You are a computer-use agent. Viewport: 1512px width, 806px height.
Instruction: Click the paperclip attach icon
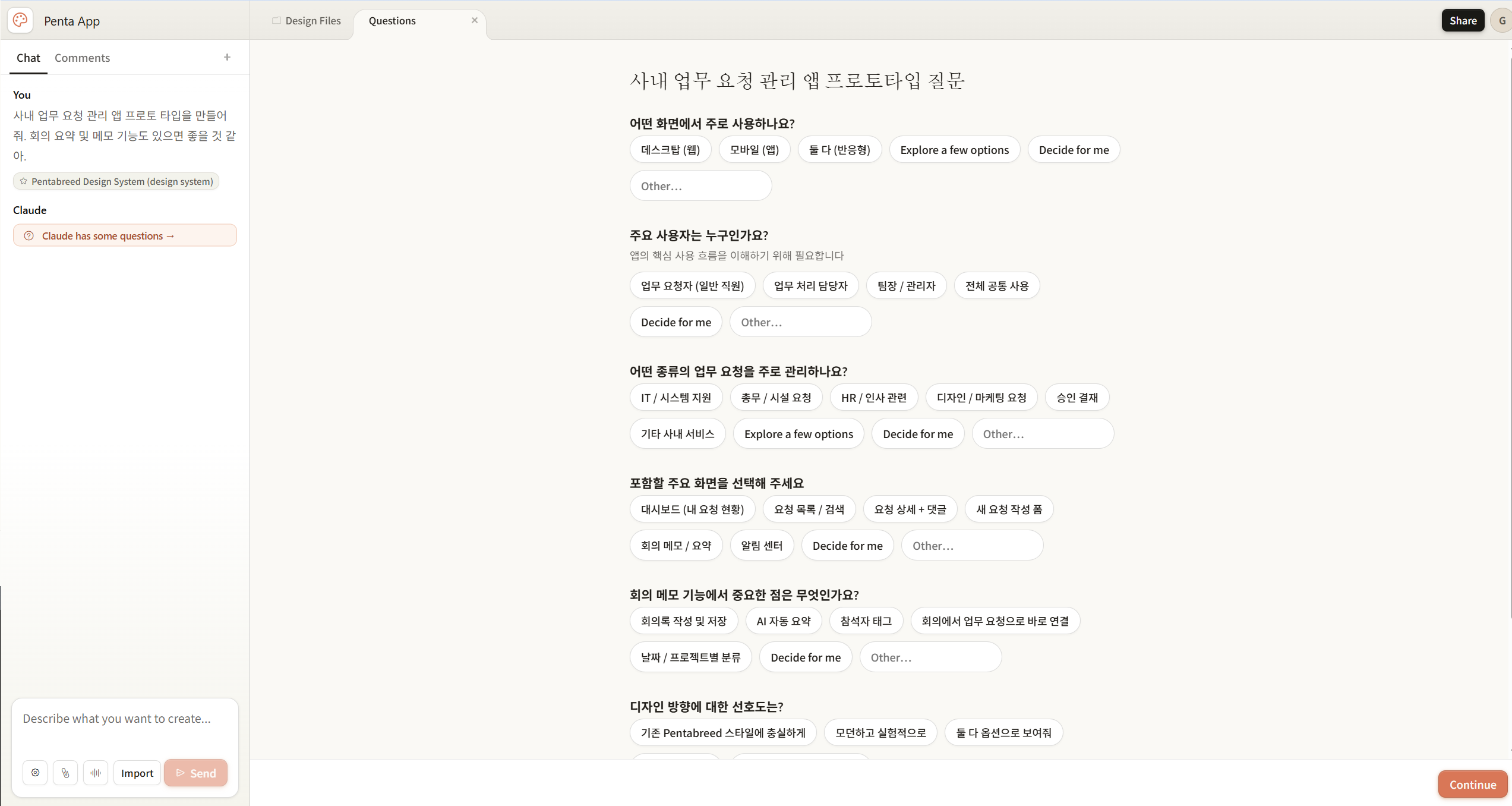click(x=65, y=773)
